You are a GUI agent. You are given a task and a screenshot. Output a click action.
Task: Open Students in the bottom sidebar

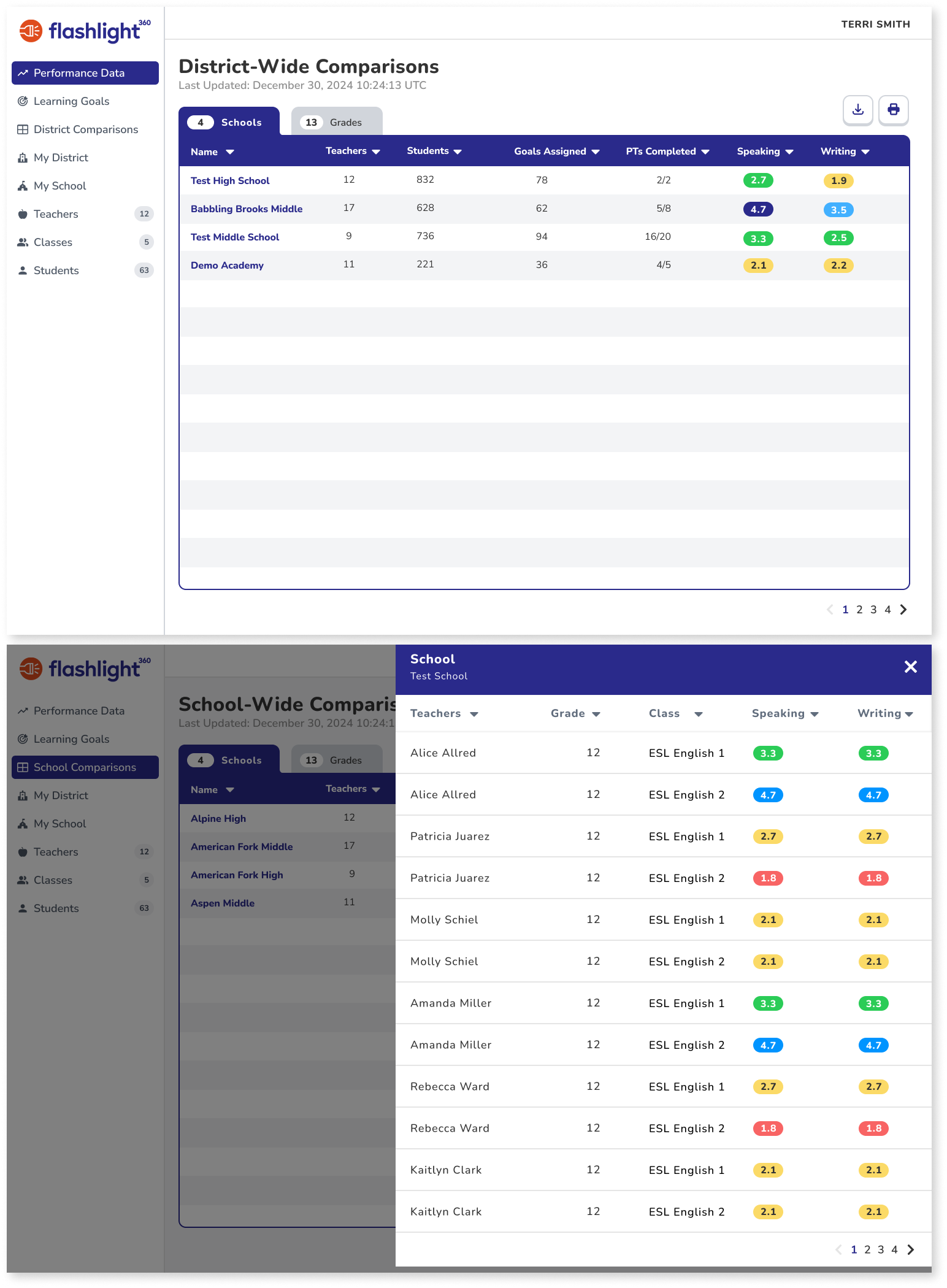click(85, 908)
